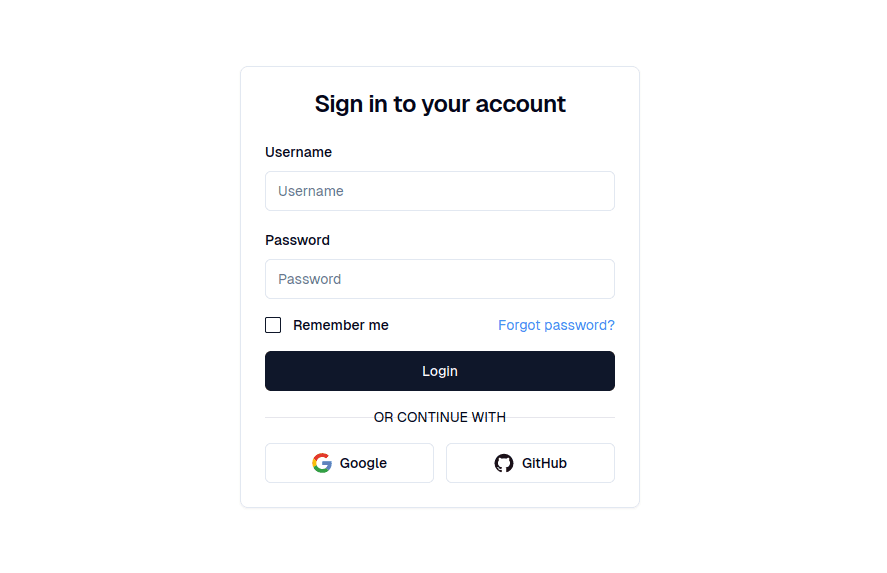Viewport: 887px width, 573px height.
Task: Select the Password placeholder text
Action: 309,279
